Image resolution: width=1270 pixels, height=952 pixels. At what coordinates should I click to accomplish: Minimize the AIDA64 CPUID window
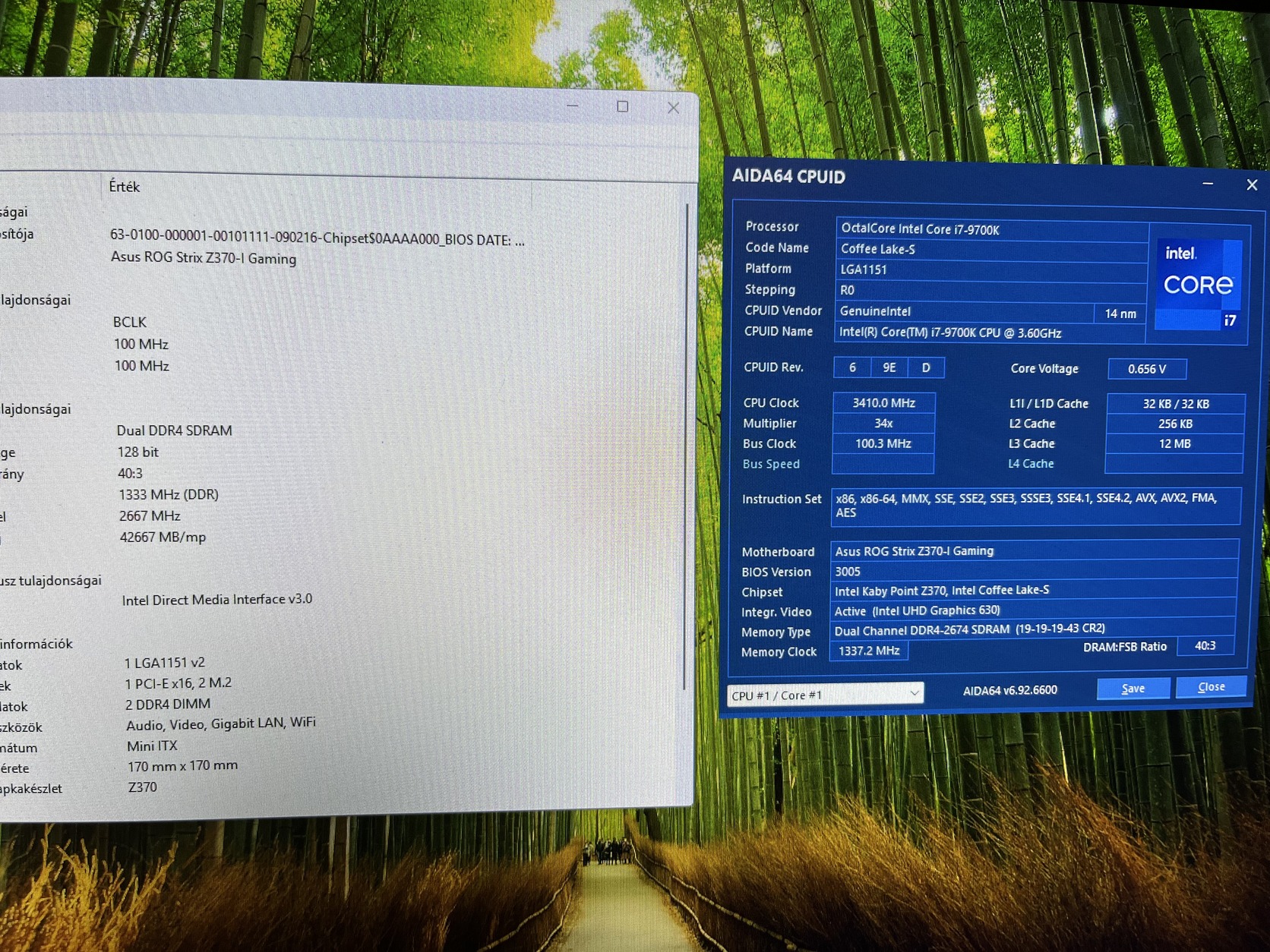pyautogui.click(x=1208, y=184)
